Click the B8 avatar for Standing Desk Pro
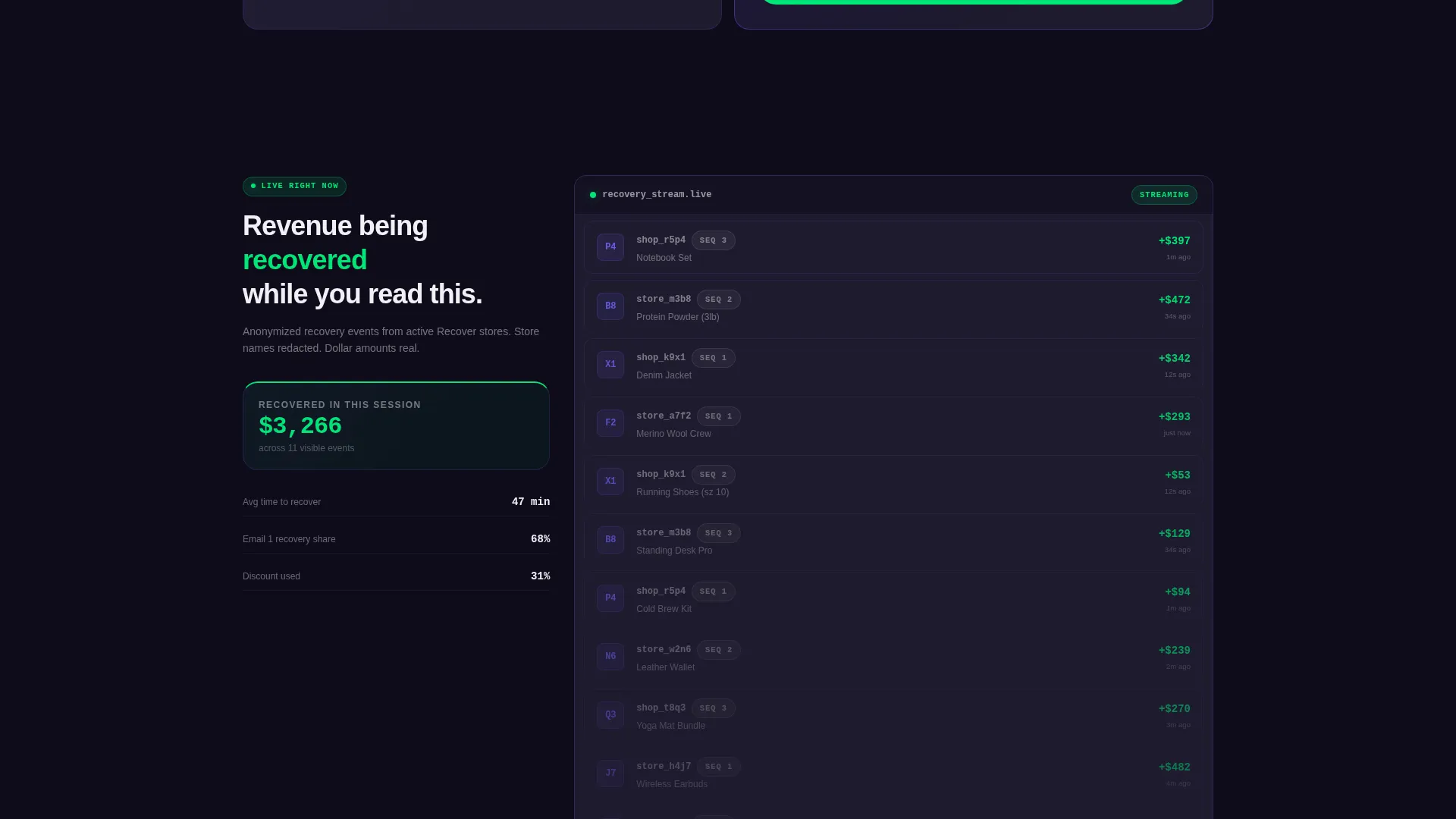The height and width of the screenshot is (819, 1456). click(610, 540)
